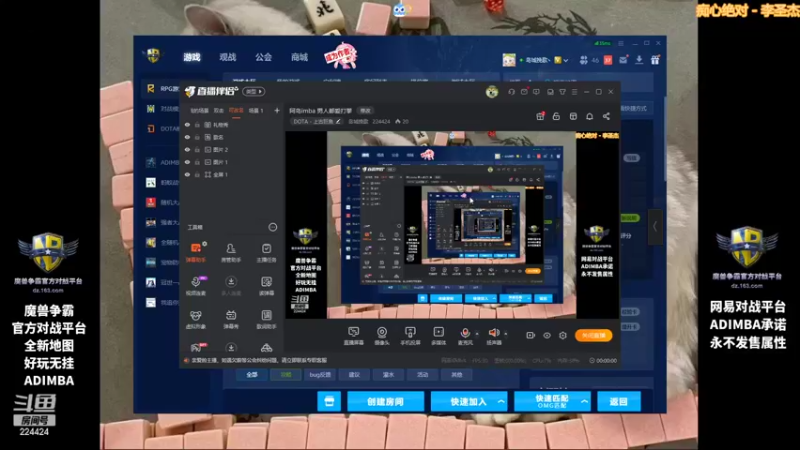Add a screen capture source from bottom toolbar

coord(353,336)
